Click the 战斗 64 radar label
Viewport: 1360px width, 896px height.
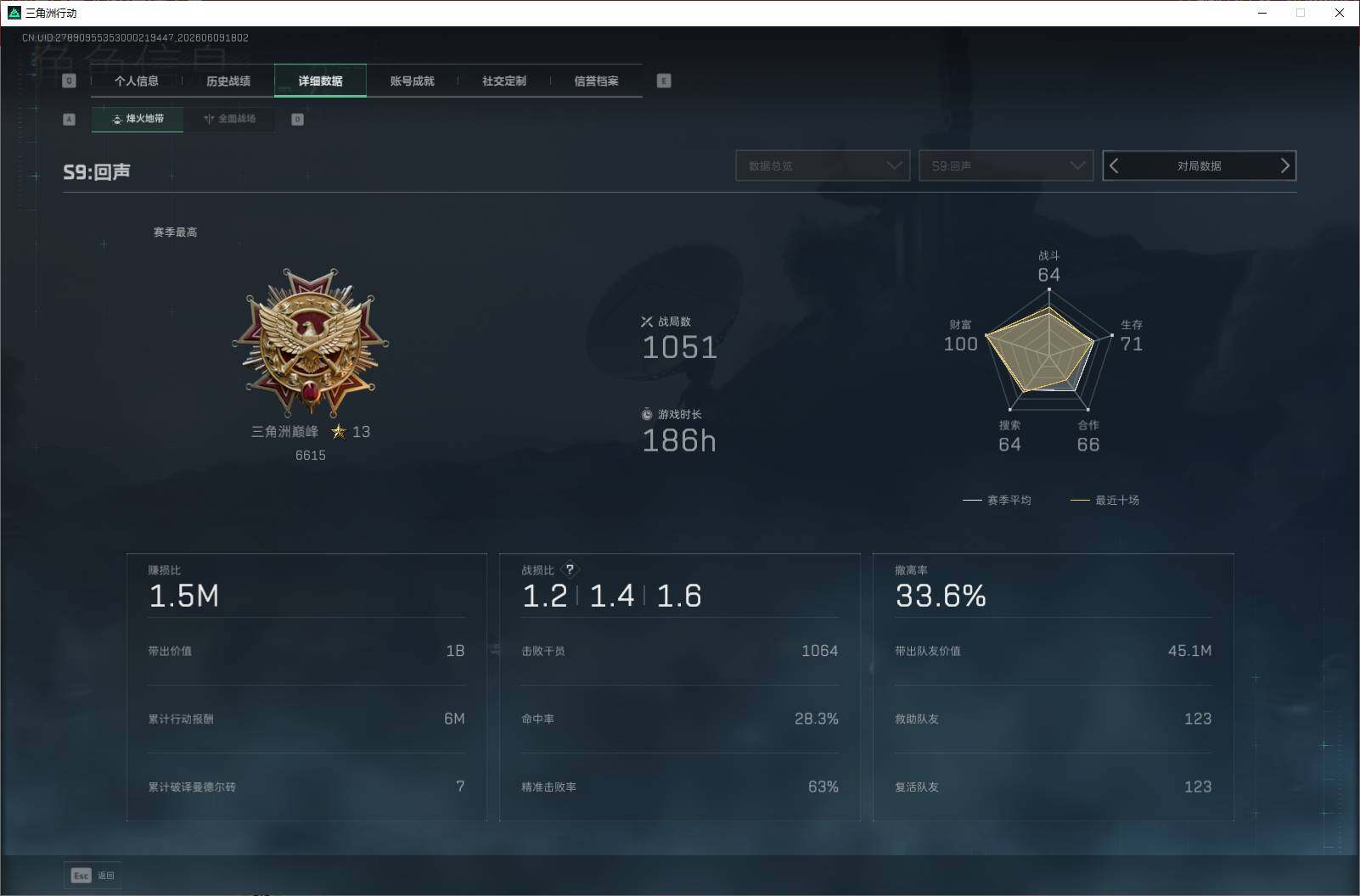click(1049, 266)
